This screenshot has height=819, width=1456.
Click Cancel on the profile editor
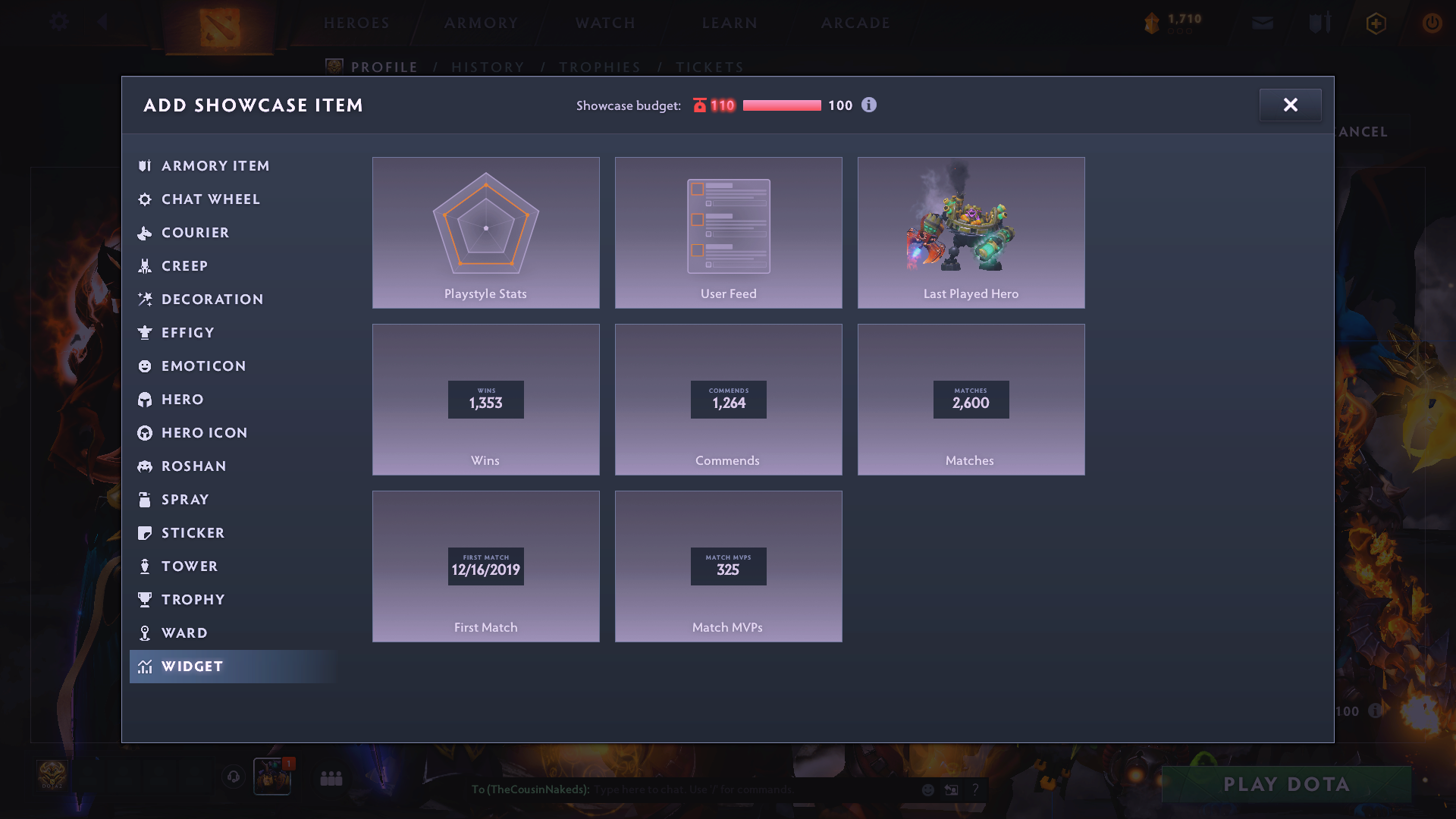pos(1362,131)
